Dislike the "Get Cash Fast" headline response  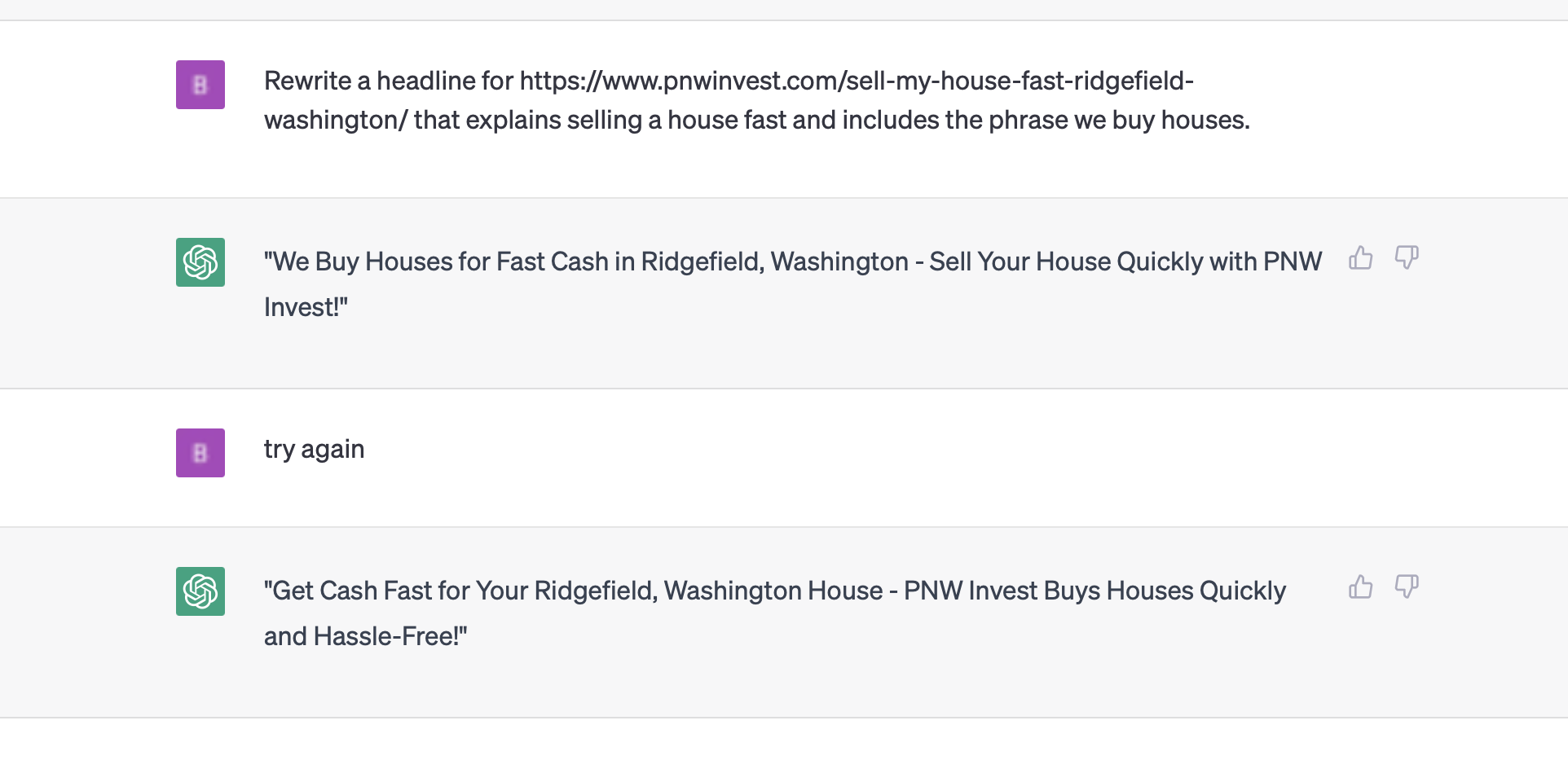1407,587
